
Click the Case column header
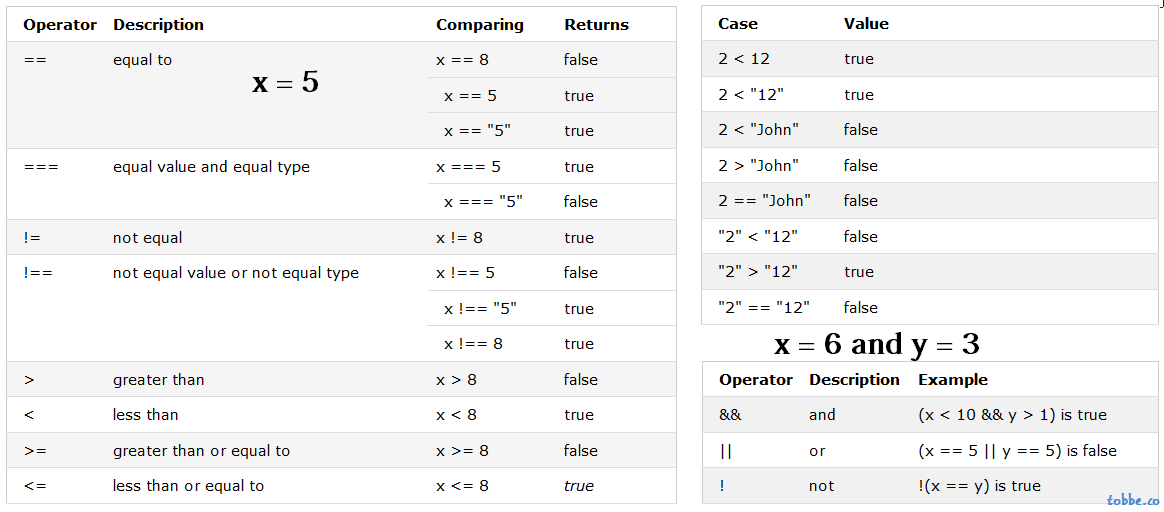click(x=738, y=24)
